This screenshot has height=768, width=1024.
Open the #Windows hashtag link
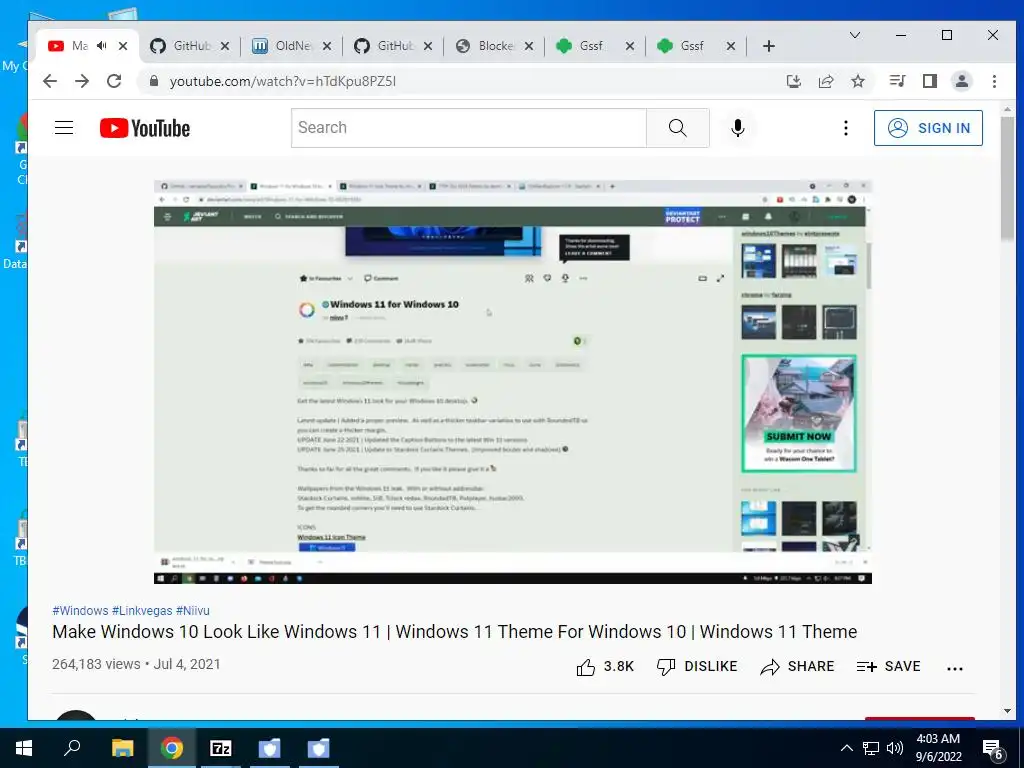coord(80,611)
